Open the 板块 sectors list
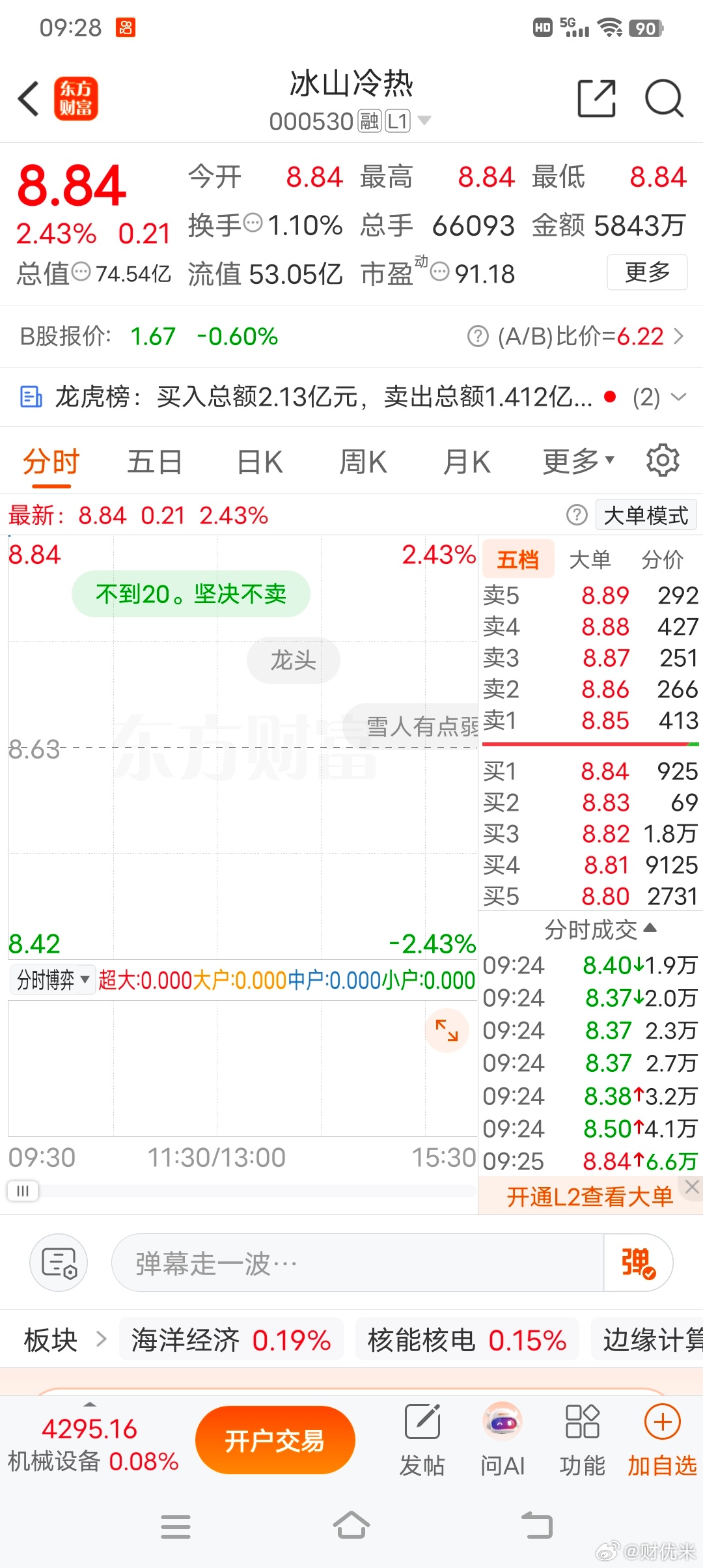Viewport: 703px width, 1568px height. [x=64, y=1339]
